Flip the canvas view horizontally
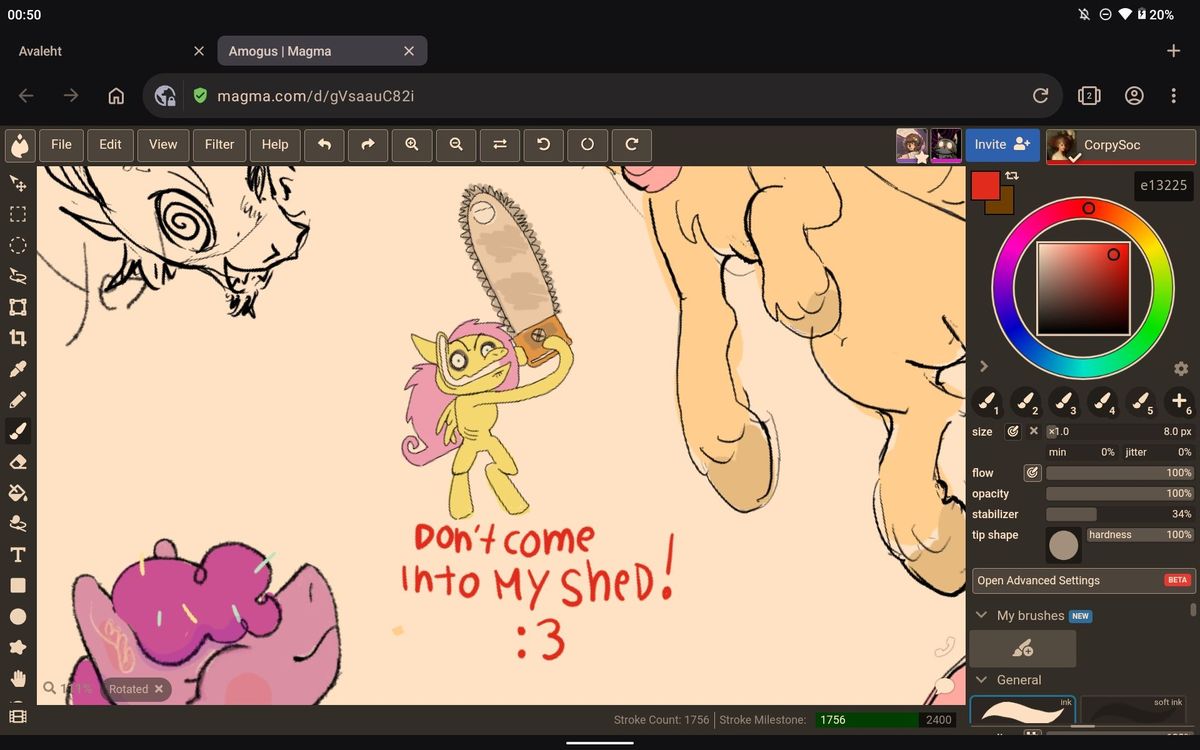Image resolution: width=1200 pixels, height=750 pixels. 500,145
